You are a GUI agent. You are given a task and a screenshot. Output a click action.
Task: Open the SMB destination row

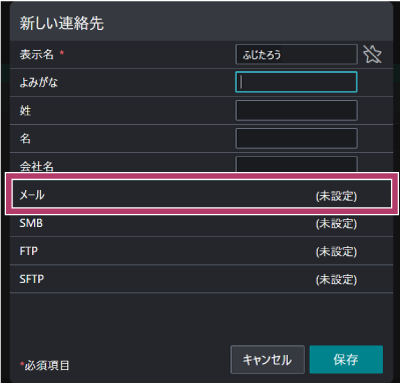pos(202,223)
